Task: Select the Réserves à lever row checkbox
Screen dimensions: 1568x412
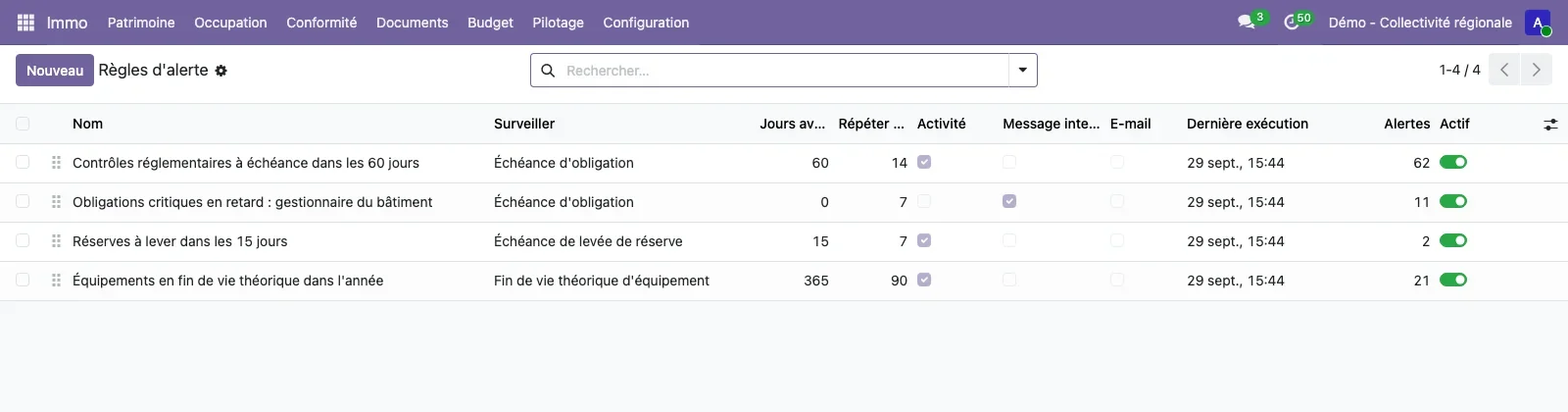Action: coord(23,240)
